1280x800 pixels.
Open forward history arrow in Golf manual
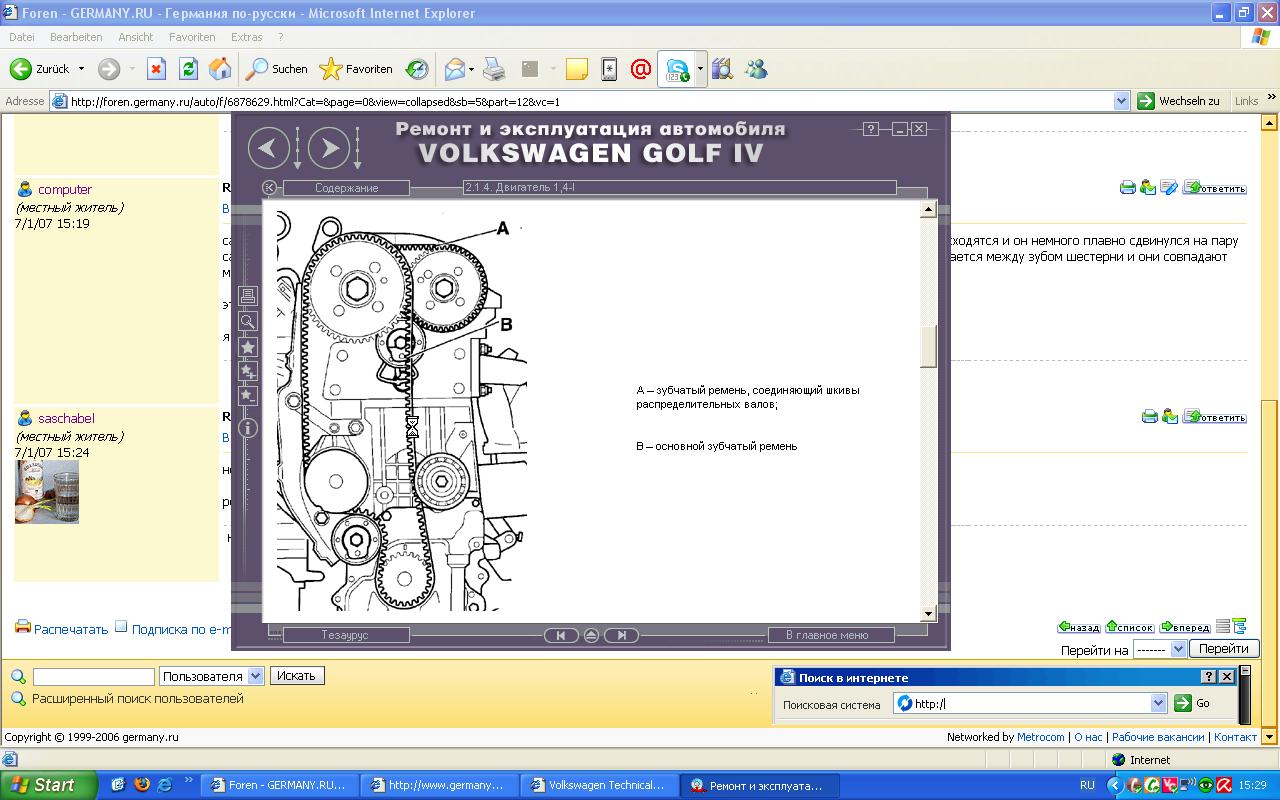pos(357,148)
